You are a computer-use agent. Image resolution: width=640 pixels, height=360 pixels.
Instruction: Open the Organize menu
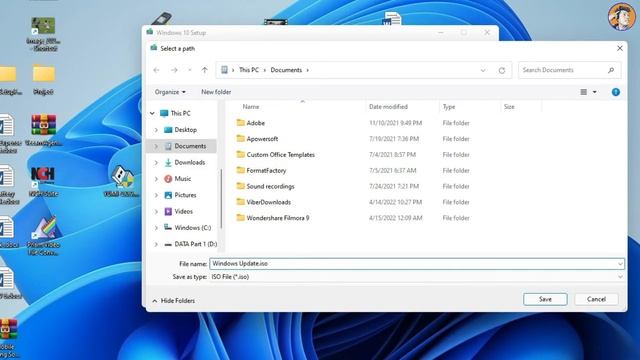pyautogui.click(x=170, y=92)
